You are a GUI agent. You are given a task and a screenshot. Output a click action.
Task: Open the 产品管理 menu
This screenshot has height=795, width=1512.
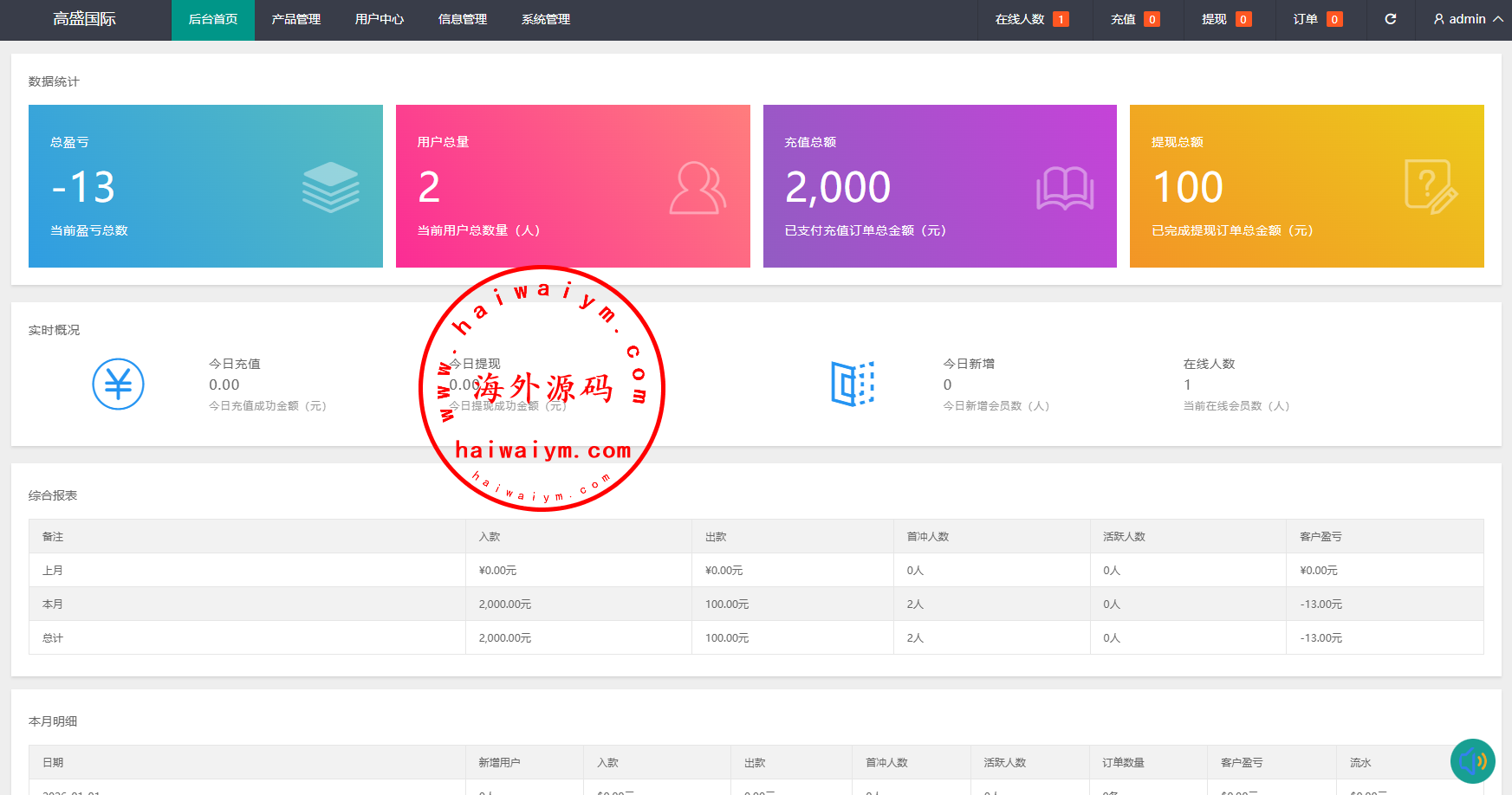click(295, 19)
